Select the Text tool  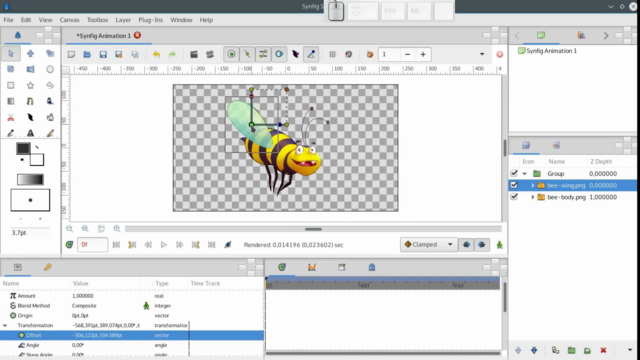30,133
